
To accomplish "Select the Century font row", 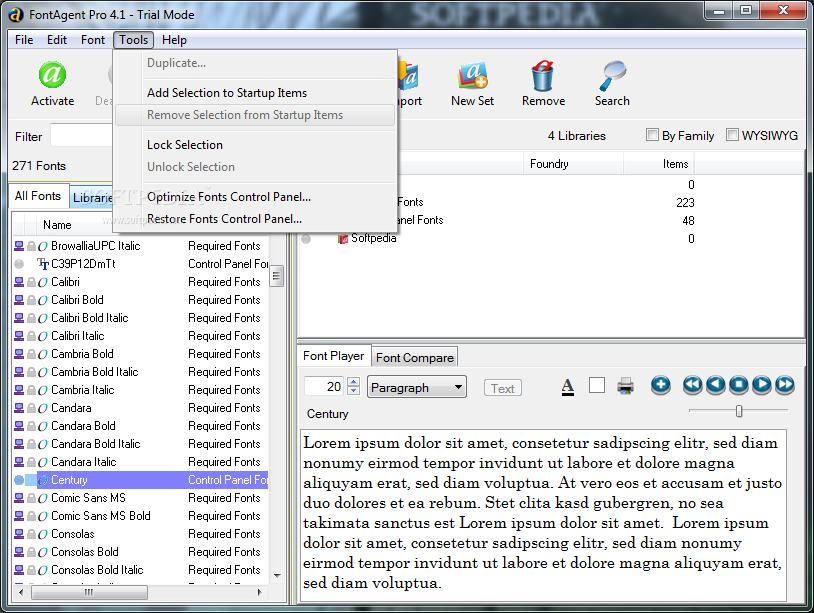I will tap(140, 480).
